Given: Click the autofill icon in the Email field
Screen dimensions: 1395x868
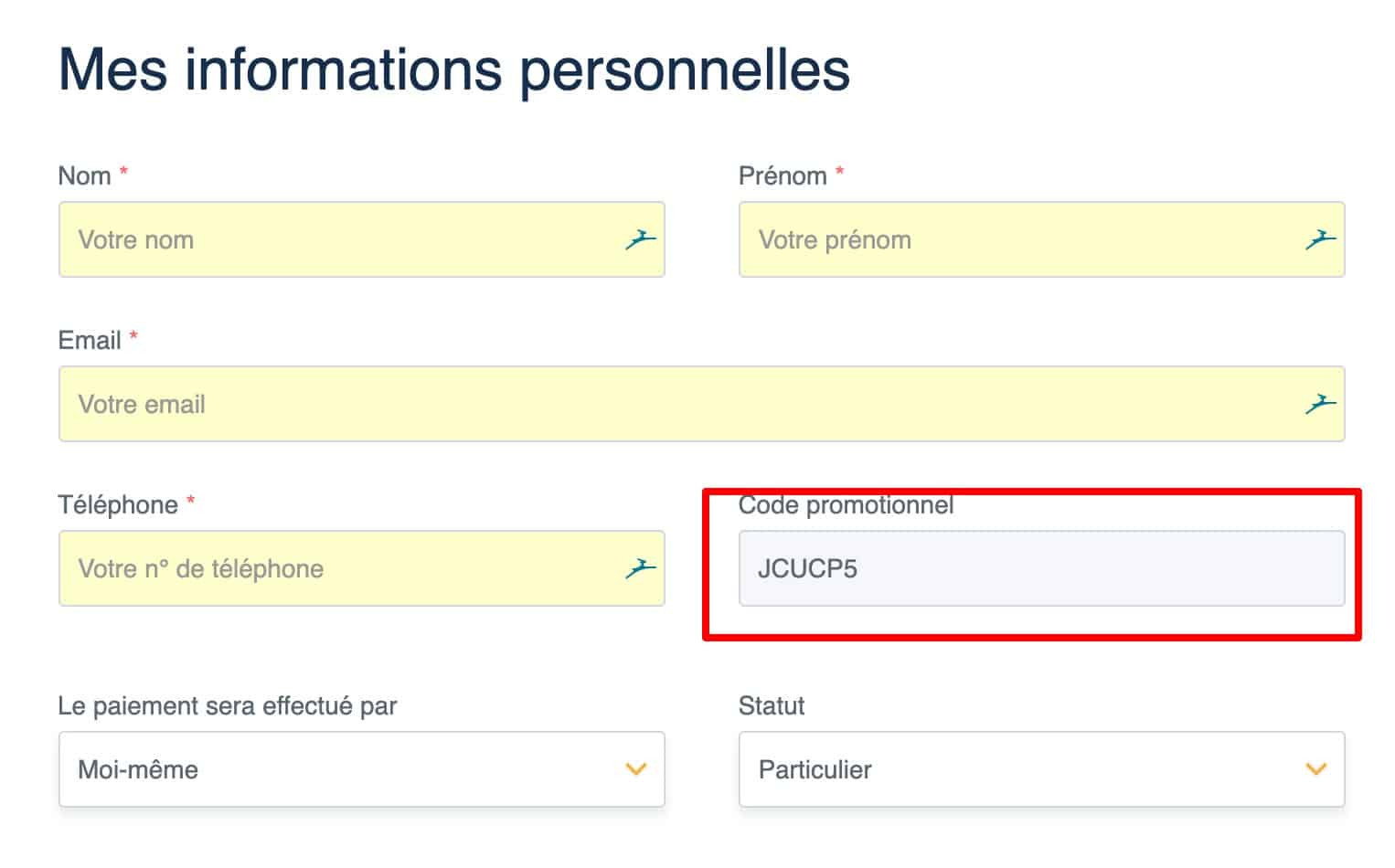Looking at the screenshot, I should (1321, 404).
